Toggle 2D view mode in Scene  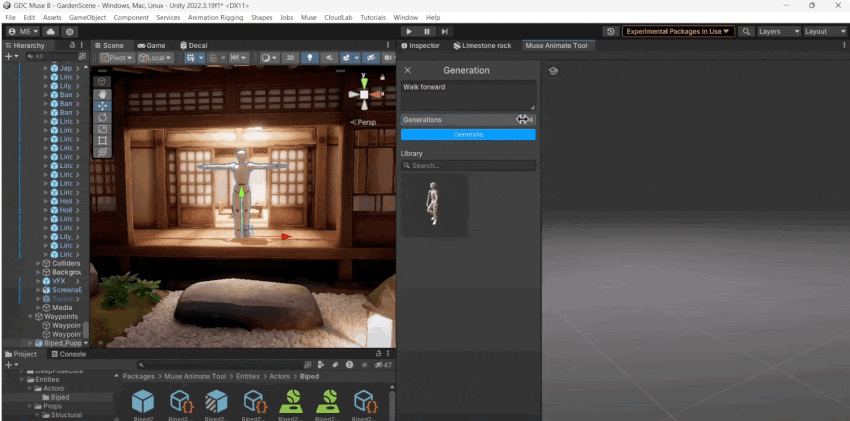coord(290,57)
